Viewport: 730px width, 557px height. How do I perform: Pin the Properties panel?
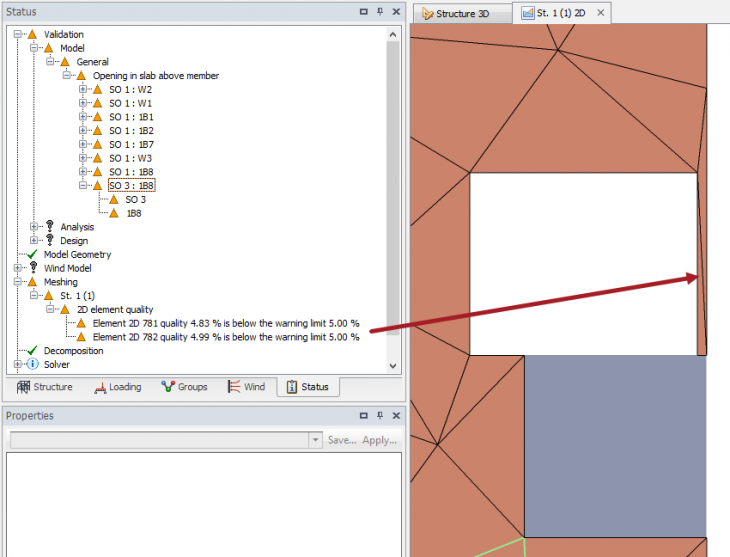pos(380,415)
